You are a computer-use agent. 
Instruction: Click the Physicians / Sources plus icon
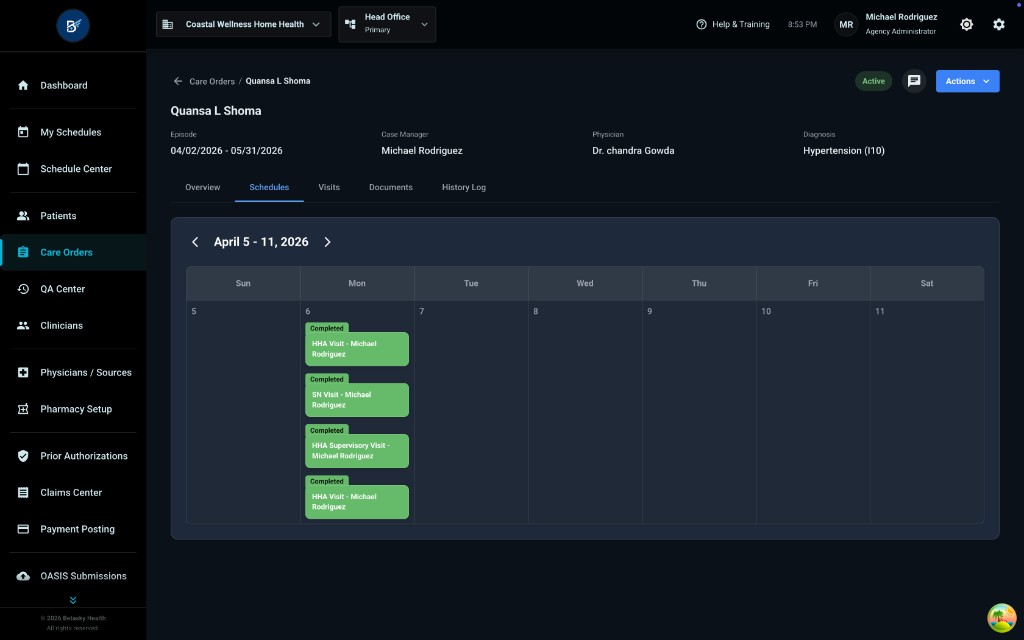(23, 373)
